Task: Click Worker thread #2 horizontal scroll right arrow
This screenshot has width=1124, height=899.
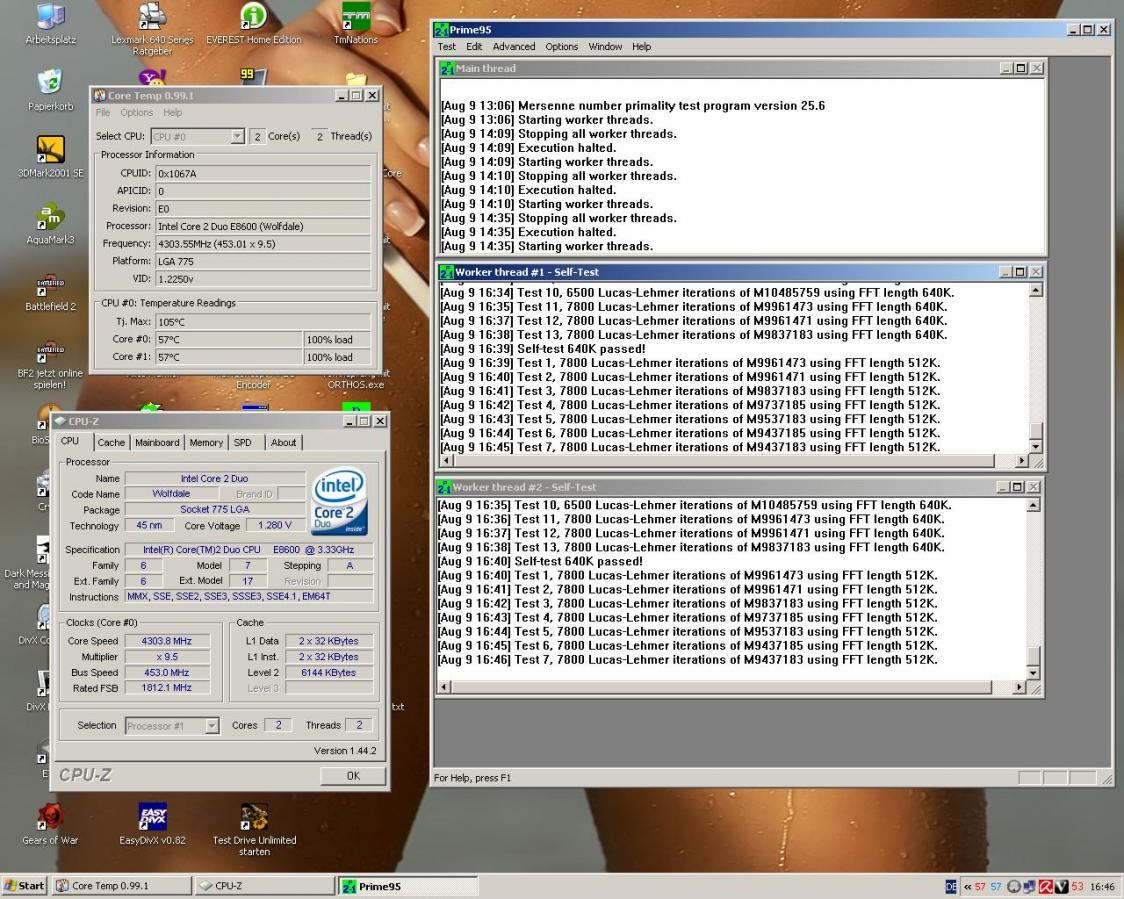Action: click(x=1019, y=688)
